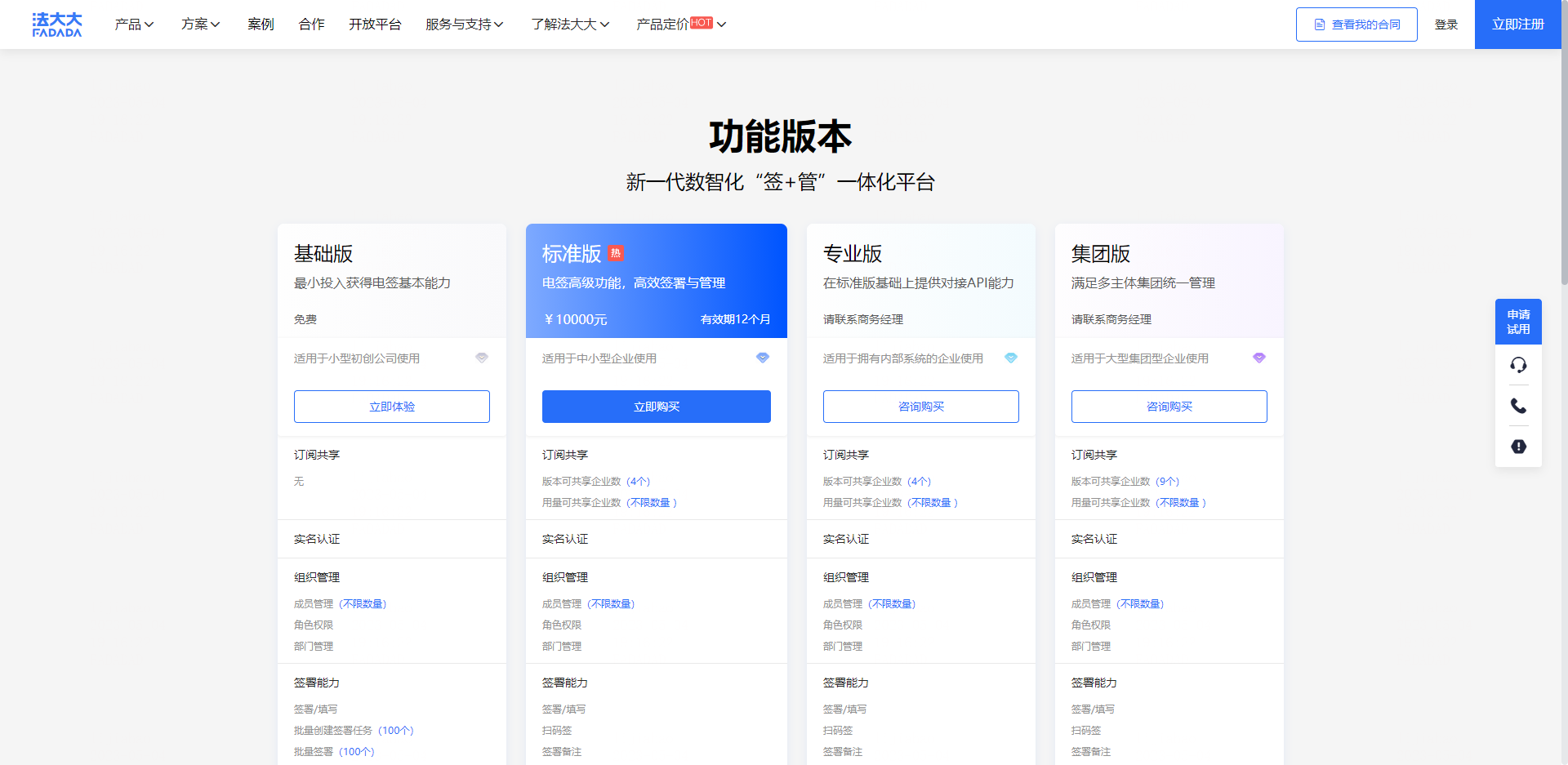Click 咨询购买 in the 专业版 card
Screen dimensions: 1568x765
pos(921,407)
